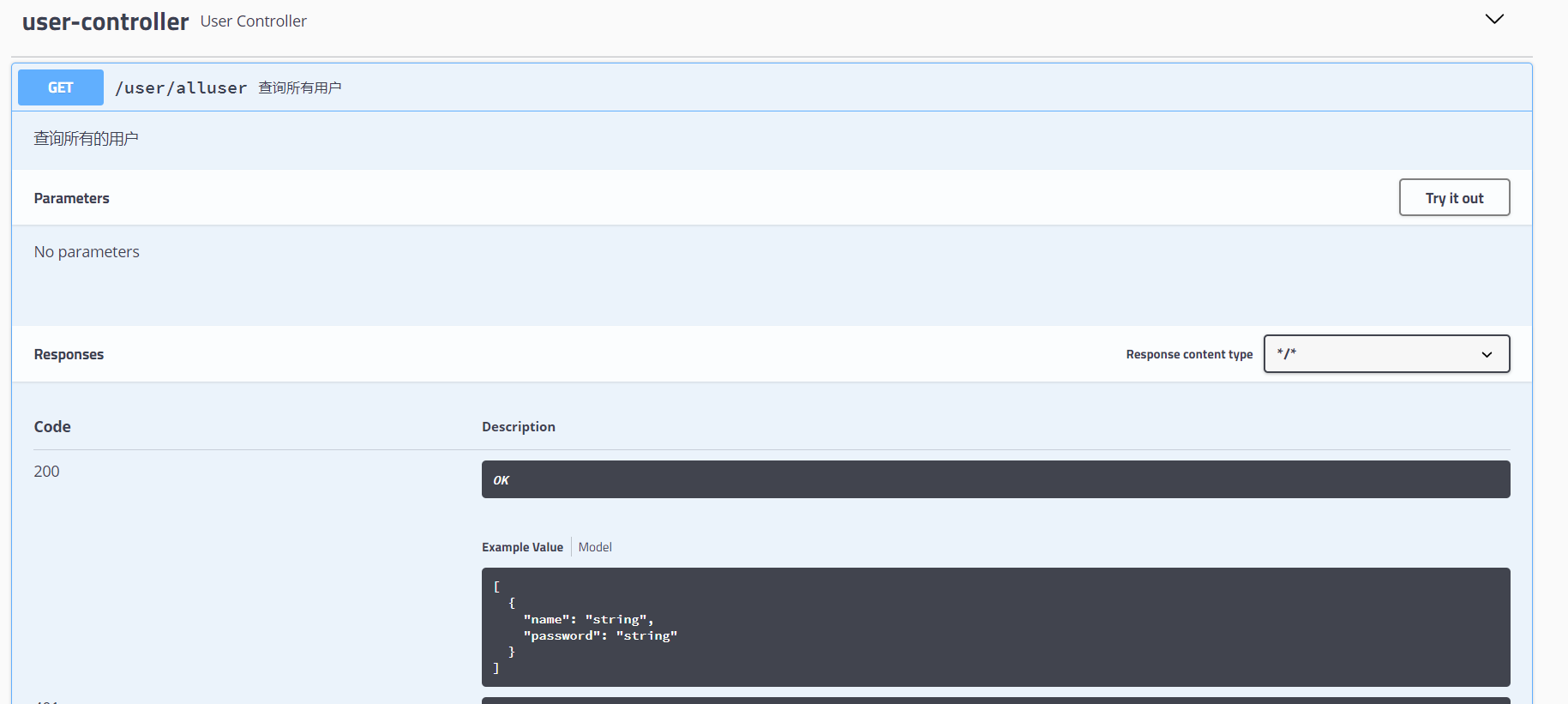This screenshot has height=704, width=1568.
Task: Click the No parameters text
Action: click(x=87, y=251)
